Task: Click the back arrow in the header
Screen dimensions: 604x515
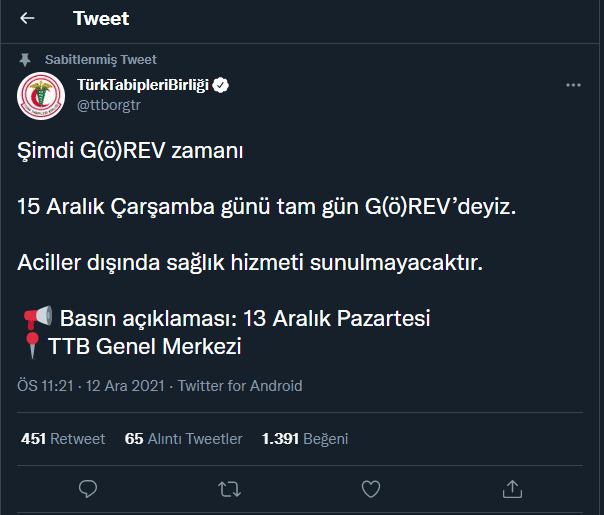Action: (x=27, y=18)
